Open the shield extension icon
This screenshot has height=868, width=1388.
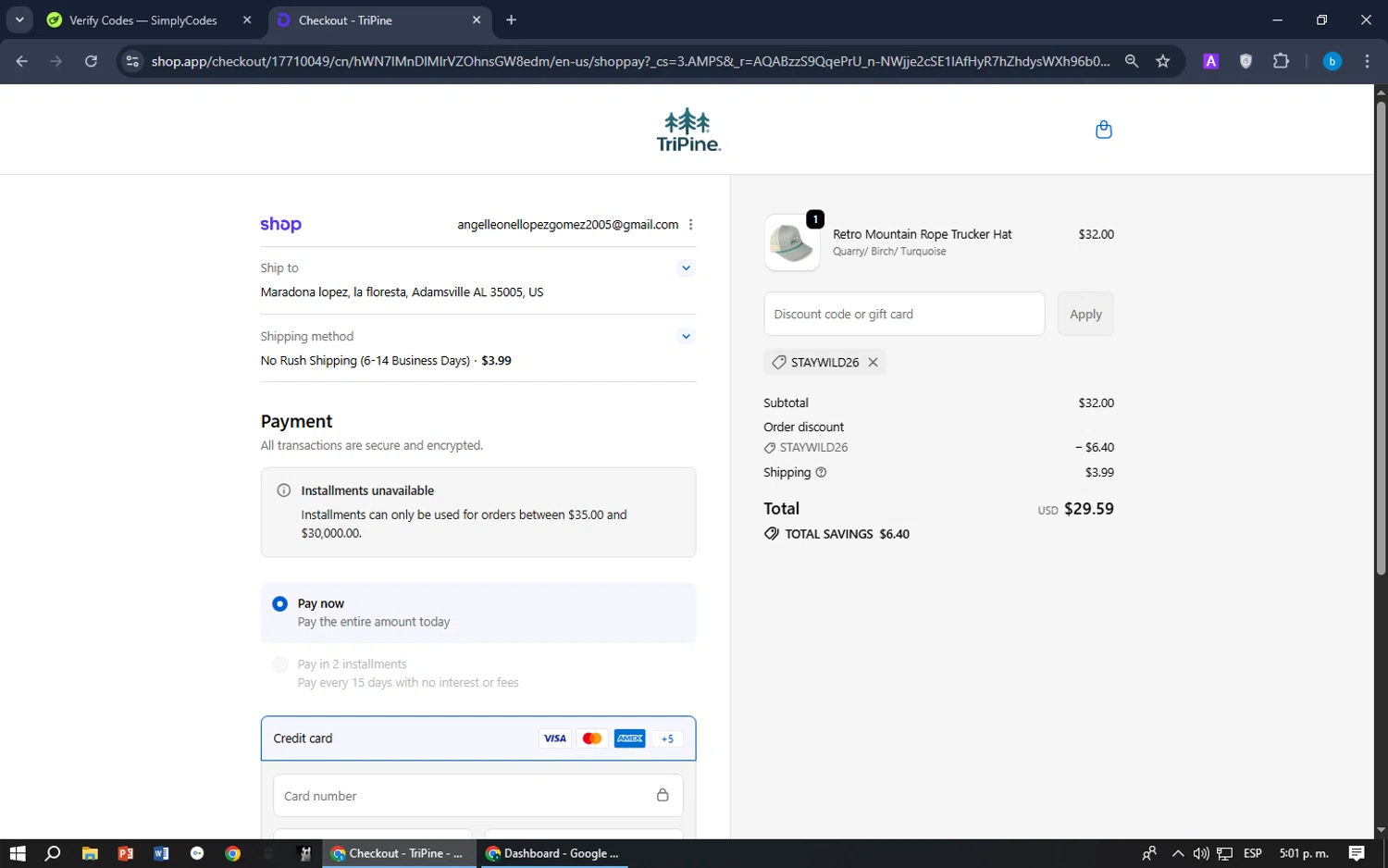point(1245,61)
